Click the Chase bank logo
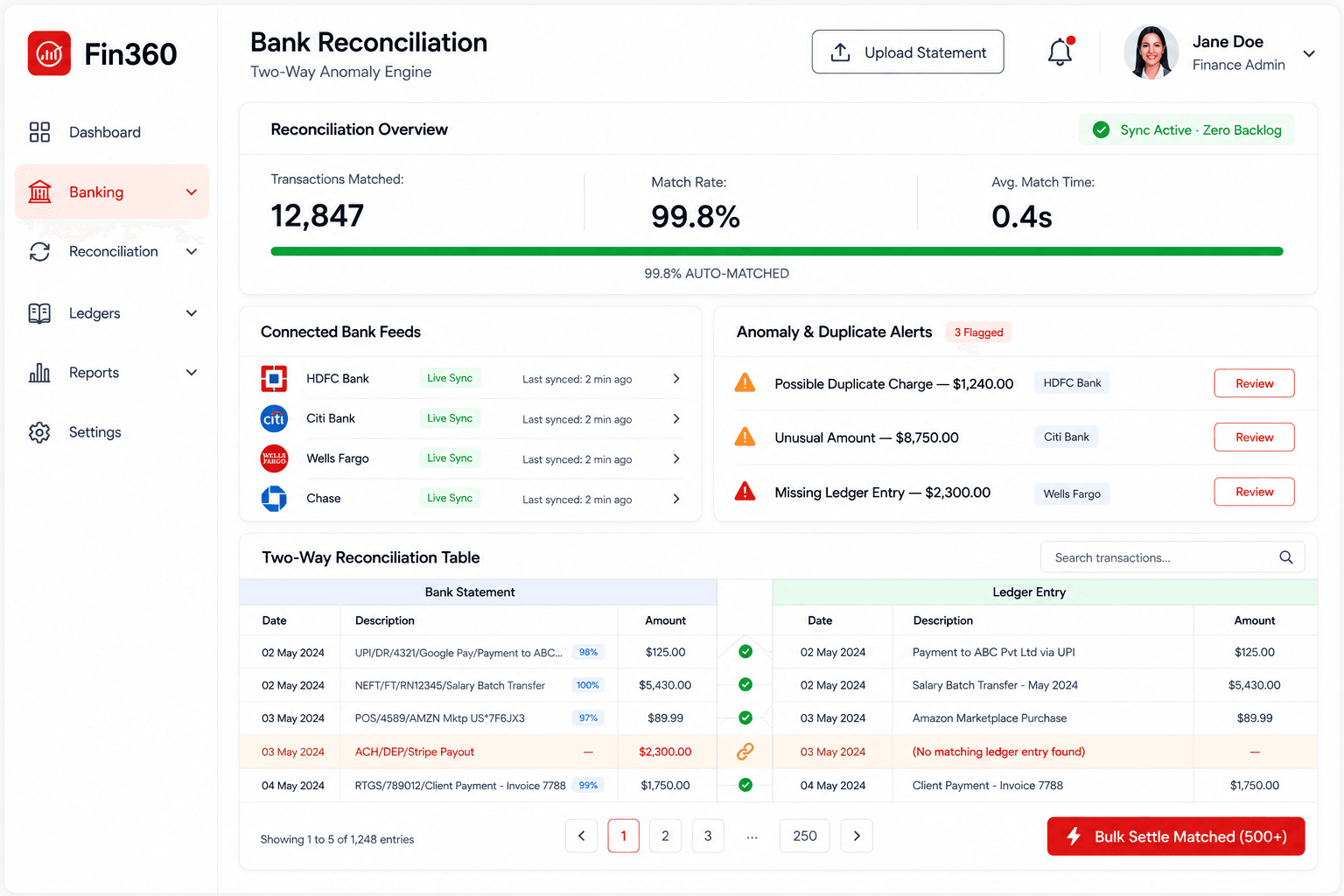 (274, 499)
